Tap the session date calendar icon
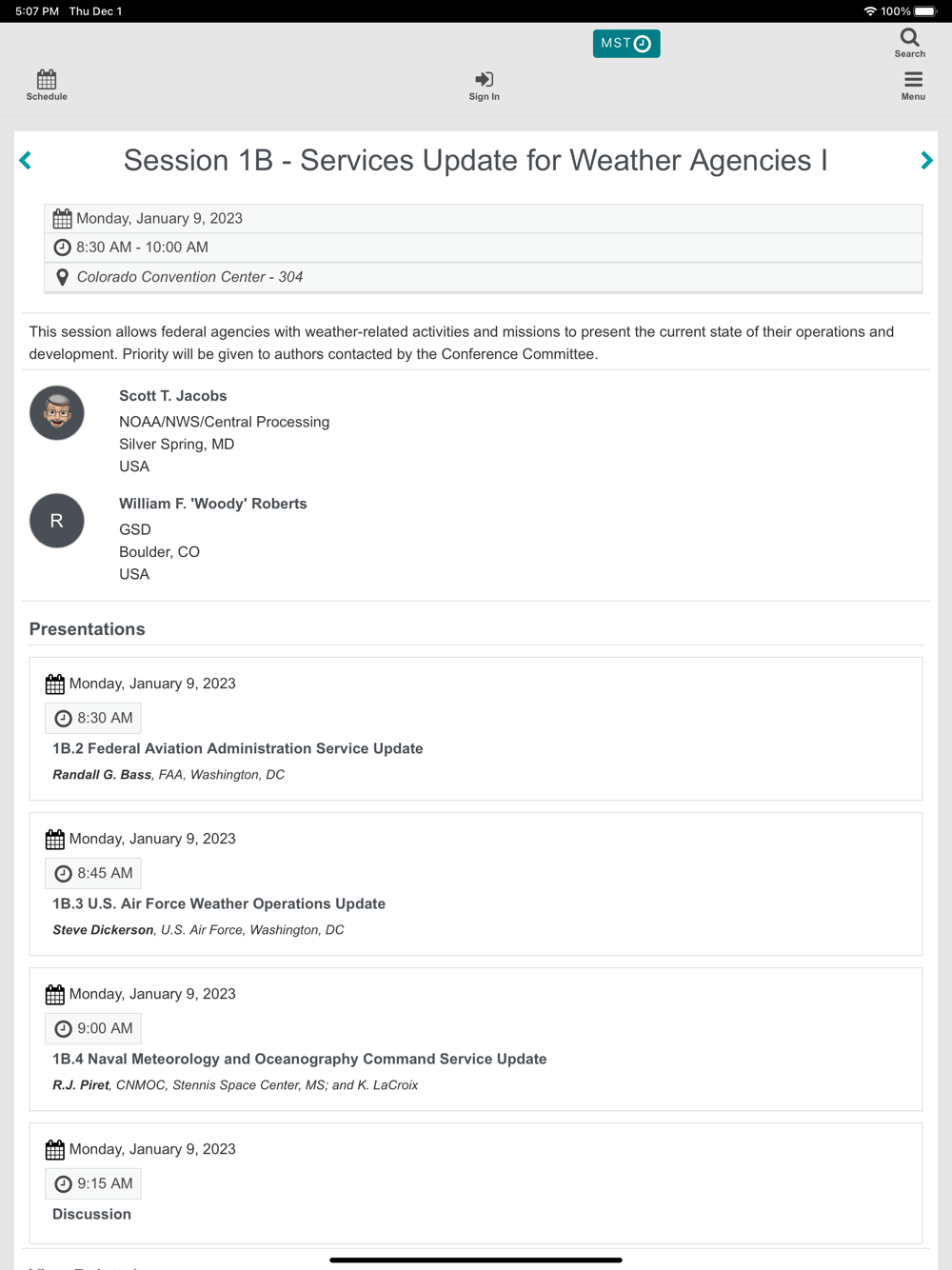The width and height of the screenshot is (952, 1270). click(x=63, y=219)
